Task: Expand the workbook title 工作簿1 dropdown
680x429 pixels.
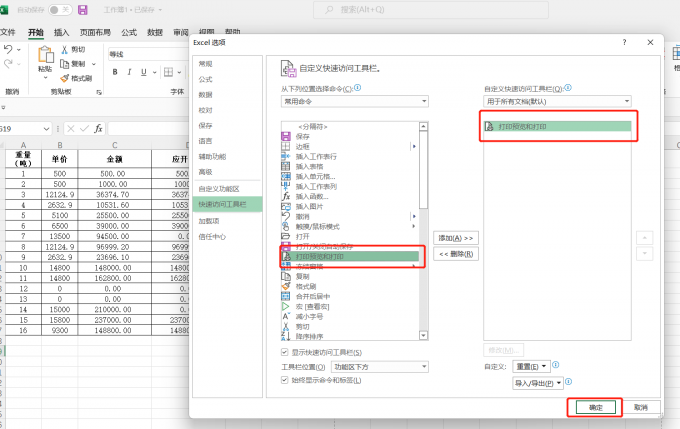Action: 160,10
